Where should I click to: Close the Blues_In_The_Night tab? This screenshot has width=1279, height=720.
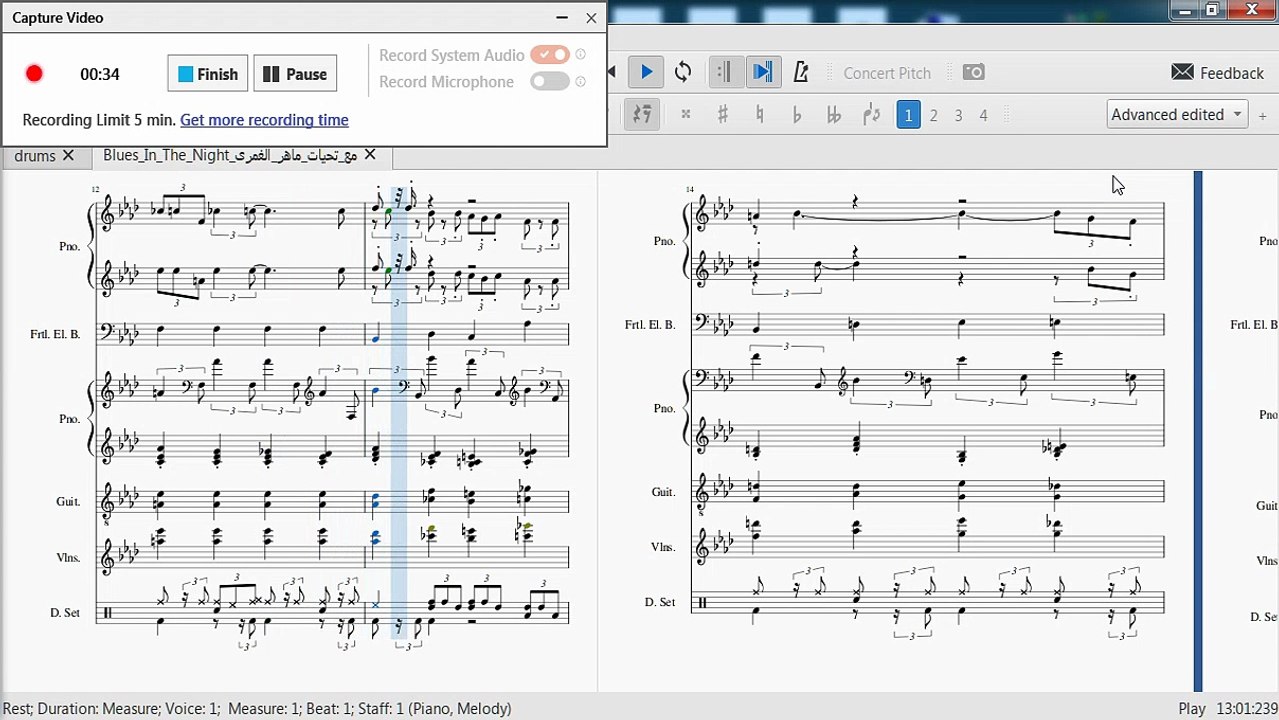pyautogui.click(x=370, y=154)
